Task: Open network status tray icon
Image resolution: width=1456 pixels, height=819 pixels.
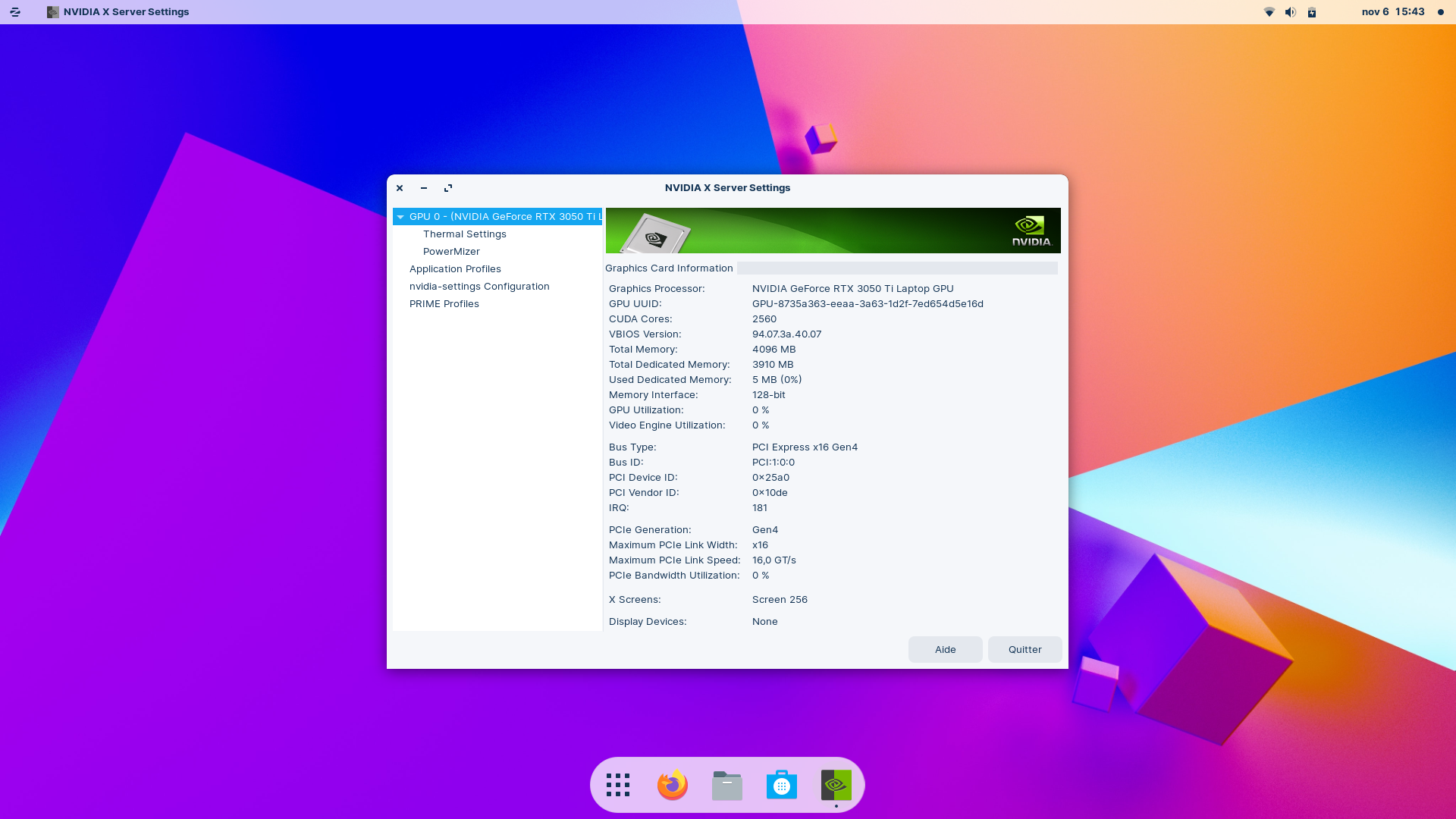Action: tap(1269, 12)
